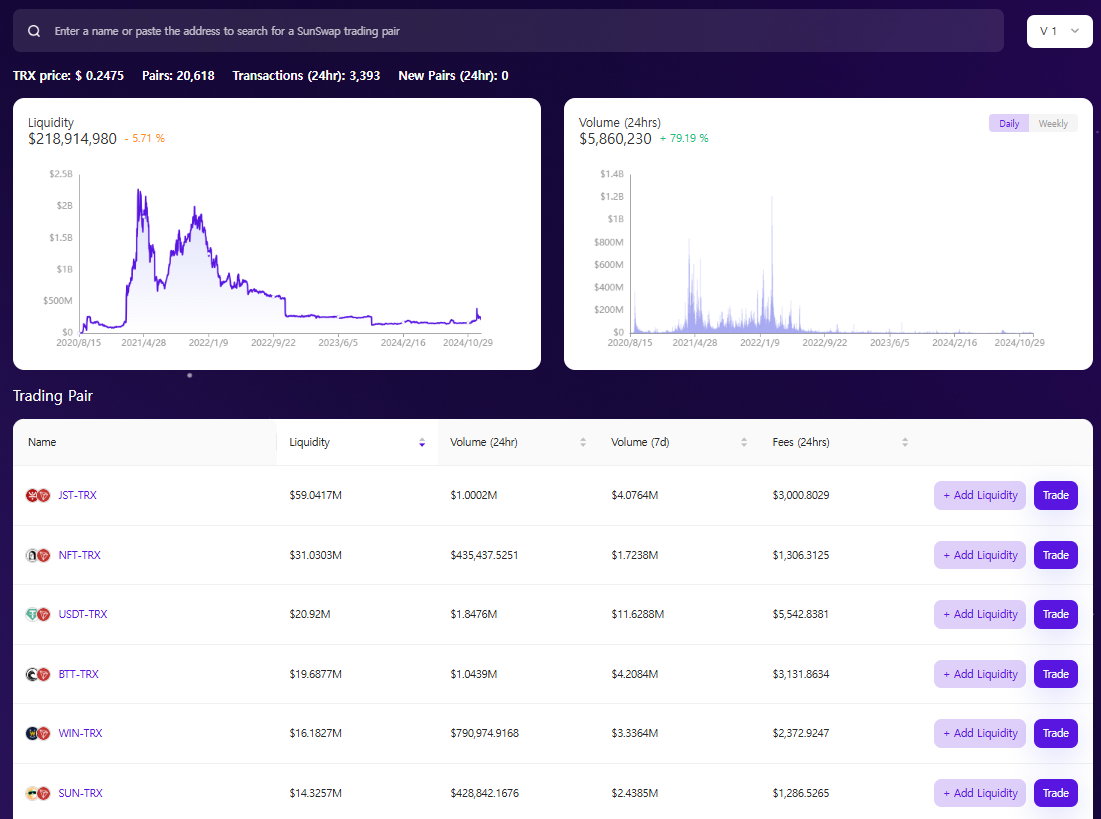Click the Trading Pair section heading

pyautogui.click(x=53, y=395)
